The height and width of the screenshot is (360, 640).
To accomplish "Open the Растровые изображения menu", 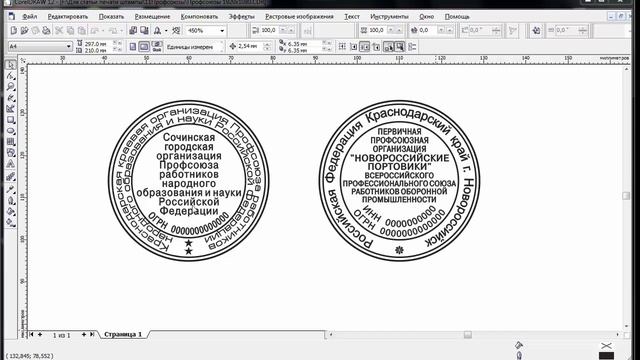I will pyautogui.click(x=299, y=17).
